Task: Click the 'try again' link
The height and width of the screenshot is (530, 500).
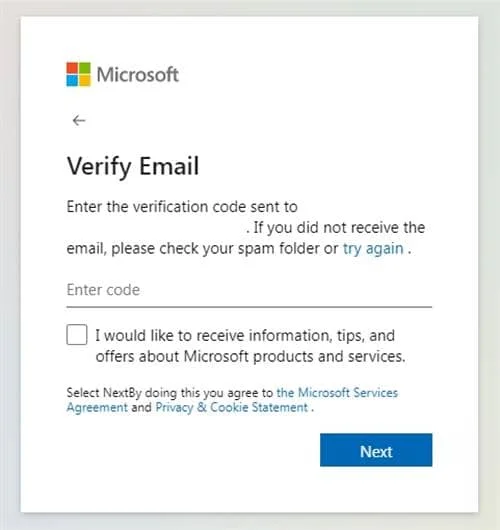Action: pyautogui.click(x=373, y=248)
